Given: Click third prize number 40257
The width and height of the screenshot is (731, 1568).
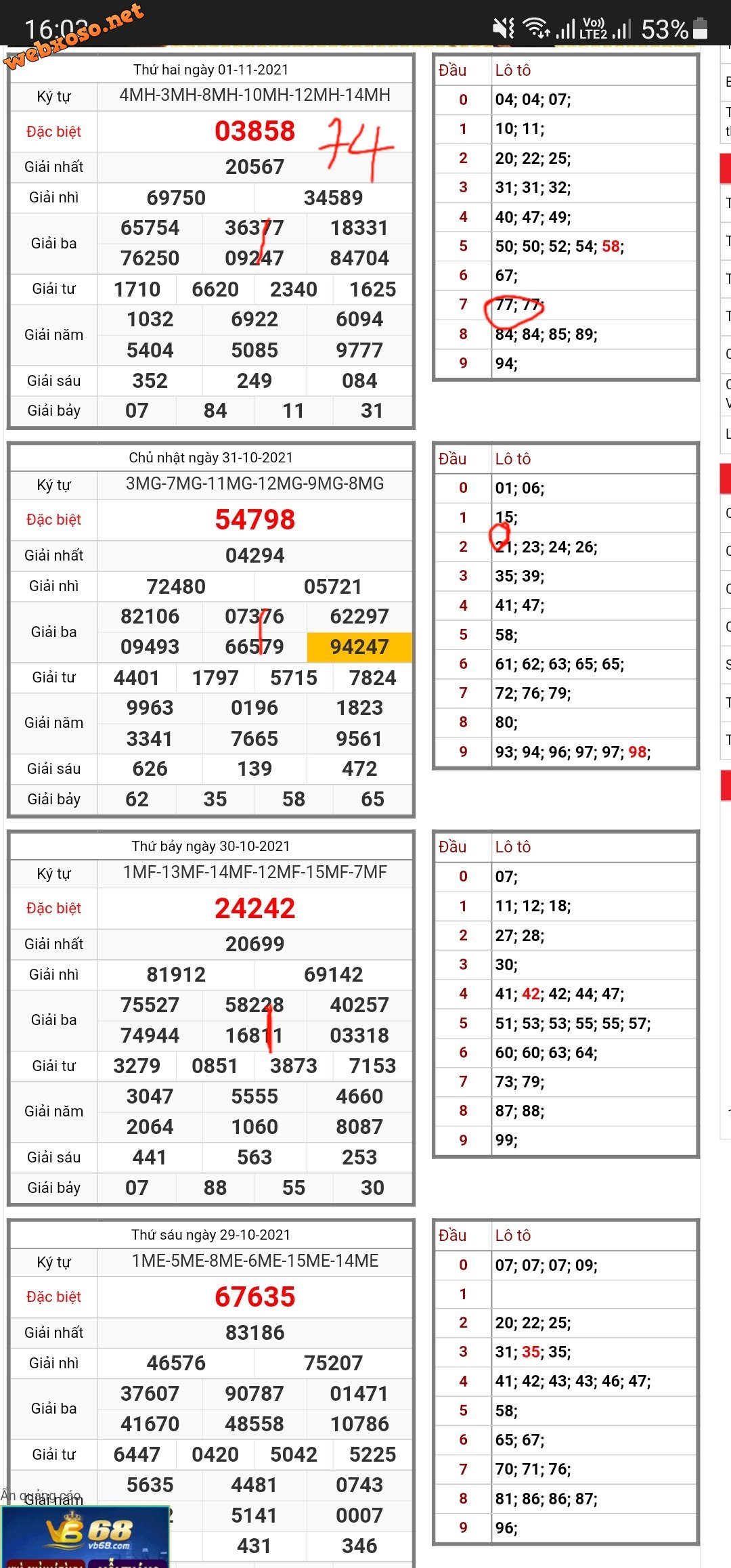Looking at the screenshot, I should 359,1005.
